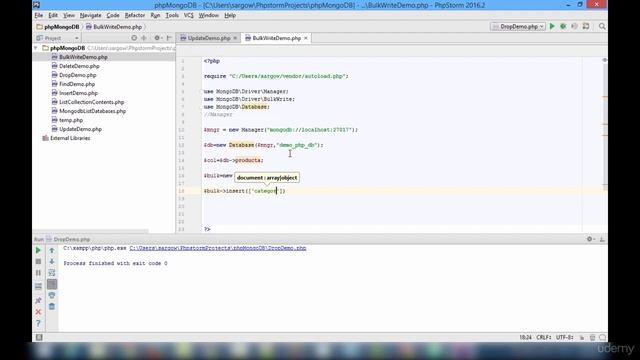Screen dimensions: 640x360
Task: Open the DropDemo.php file path link in console
Action: 218,248
